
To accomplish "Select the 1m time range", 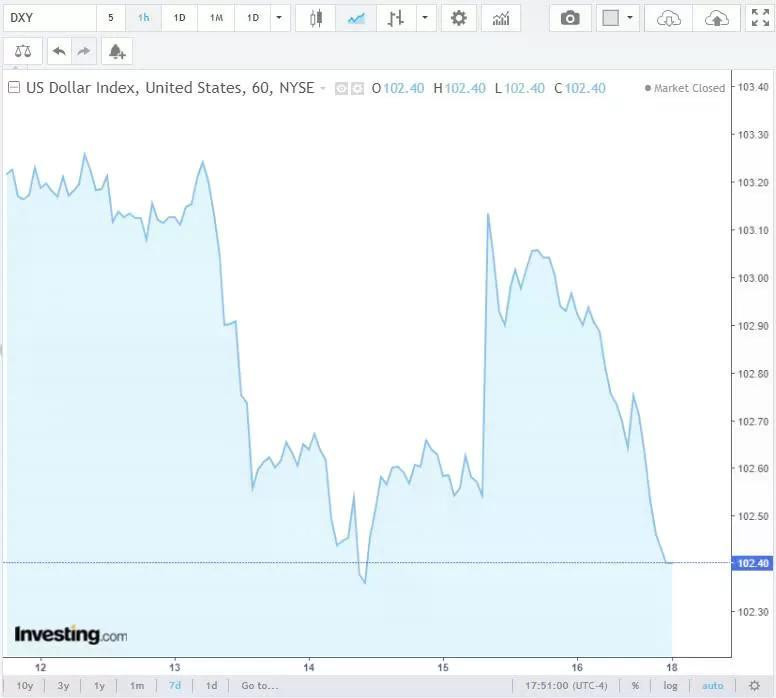I will point(137,686).
